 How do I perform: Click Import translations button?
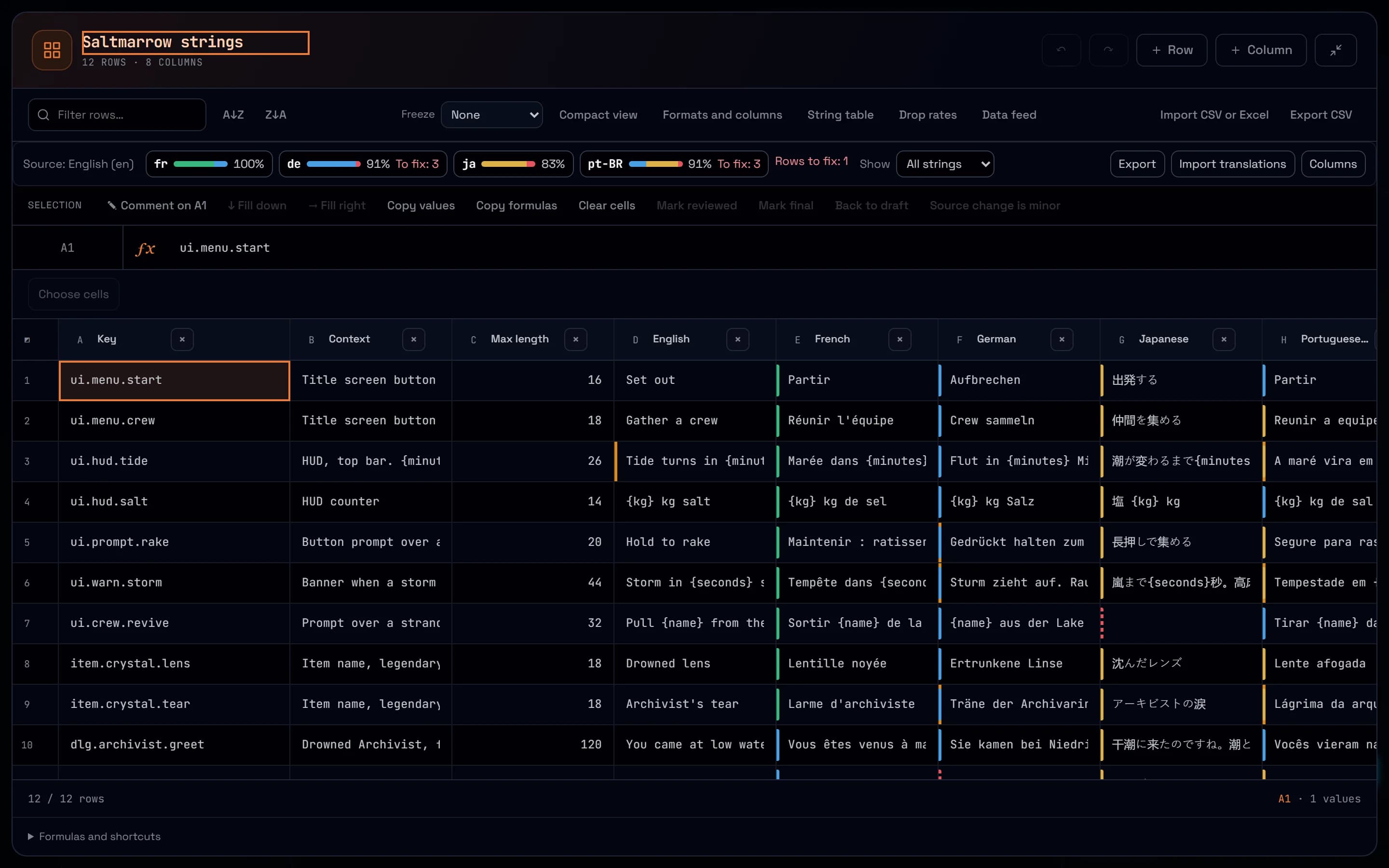[x=1232, y=164]
